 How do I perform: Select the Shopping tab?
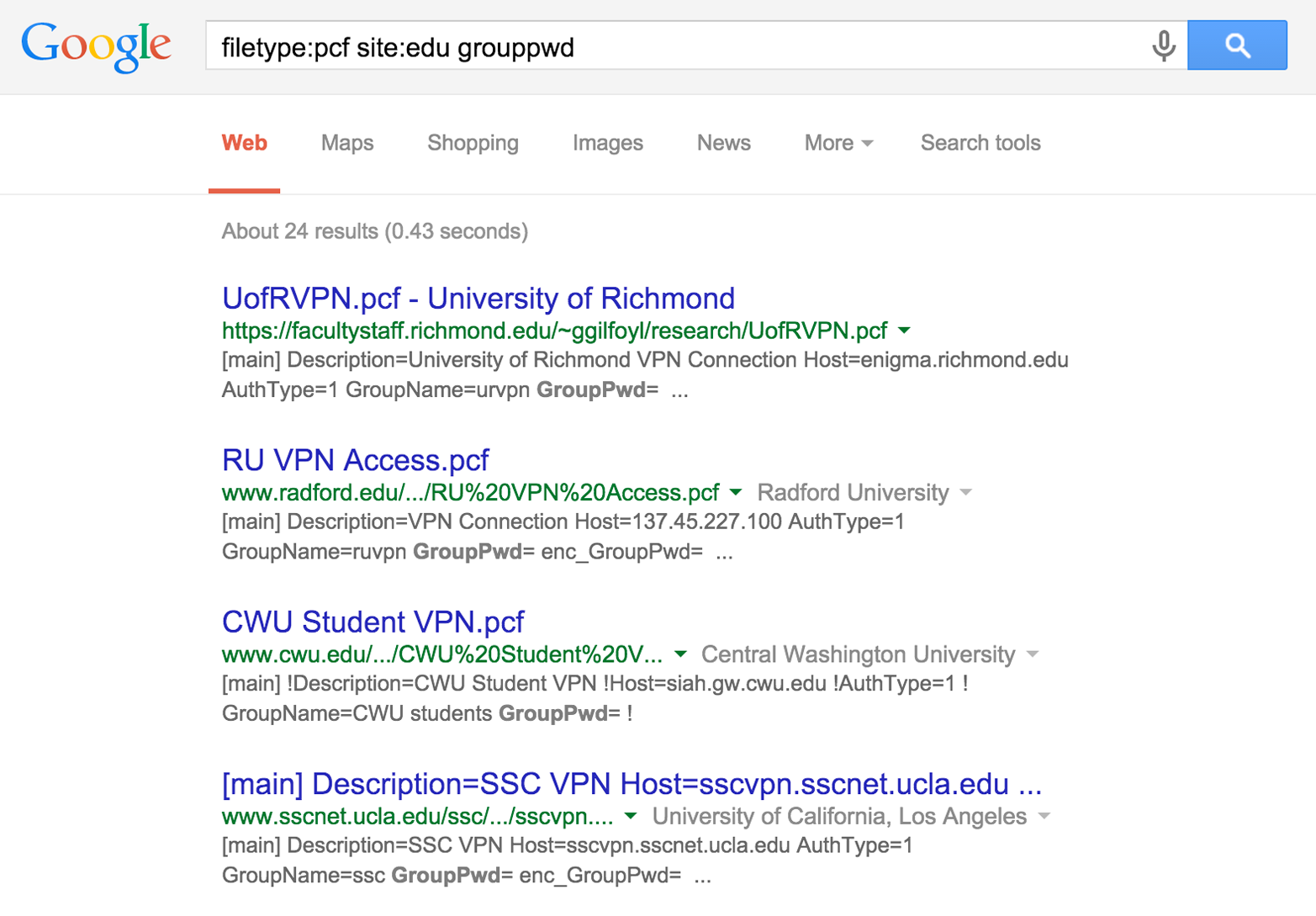[x=473, y=143]
